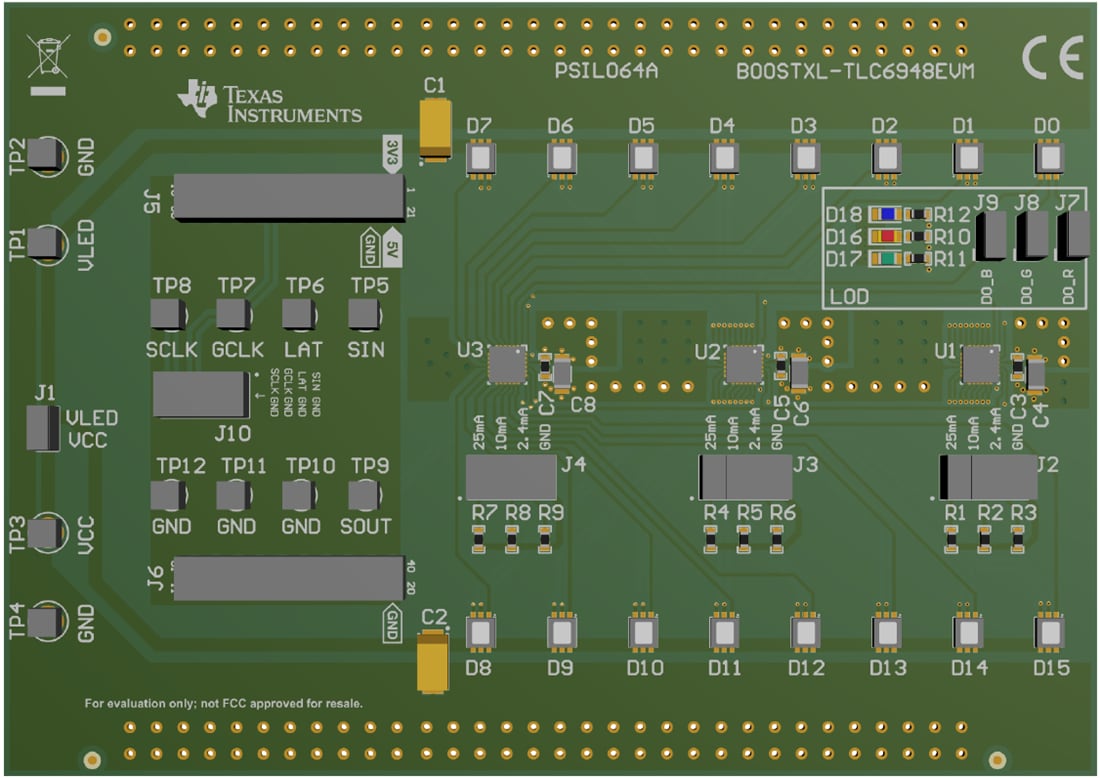Click the BOOSTXL-TLC6948EVM title text
Image resolution: width=1100 pixels, height=778 pixels.
855,71
